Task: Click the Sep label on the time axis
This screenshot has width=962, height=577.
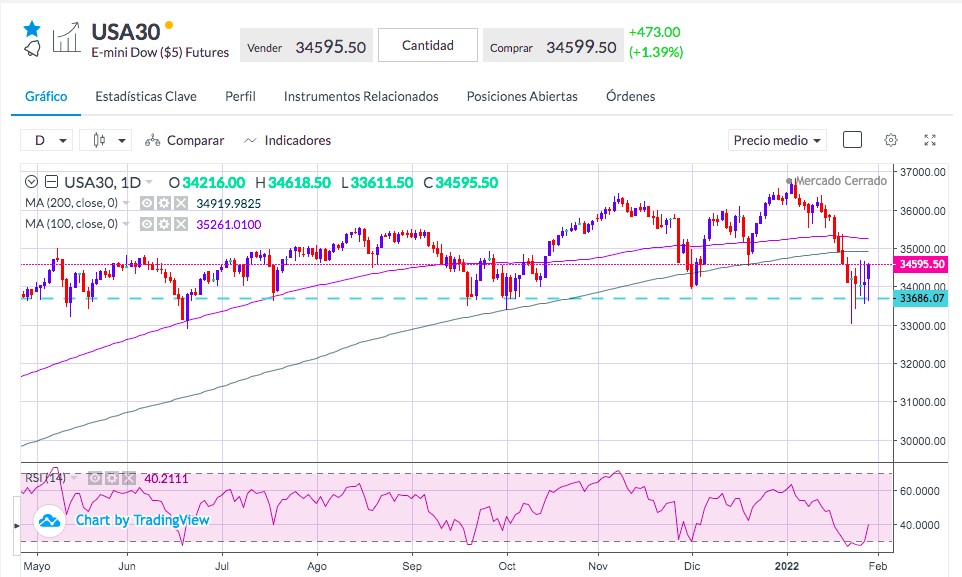Action: 412,566
